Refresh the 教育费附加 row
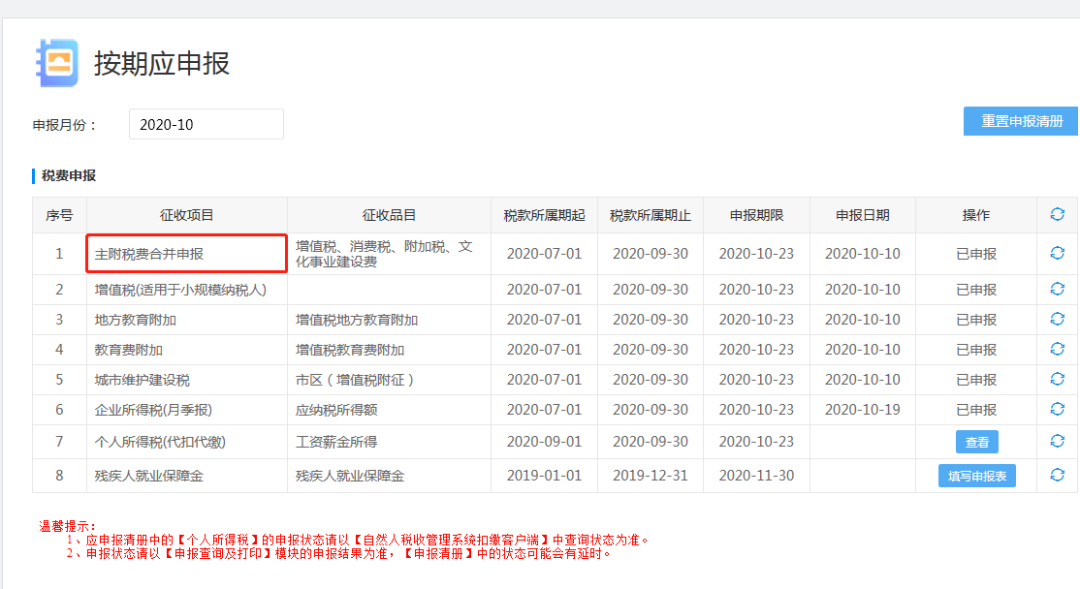 1057,349
